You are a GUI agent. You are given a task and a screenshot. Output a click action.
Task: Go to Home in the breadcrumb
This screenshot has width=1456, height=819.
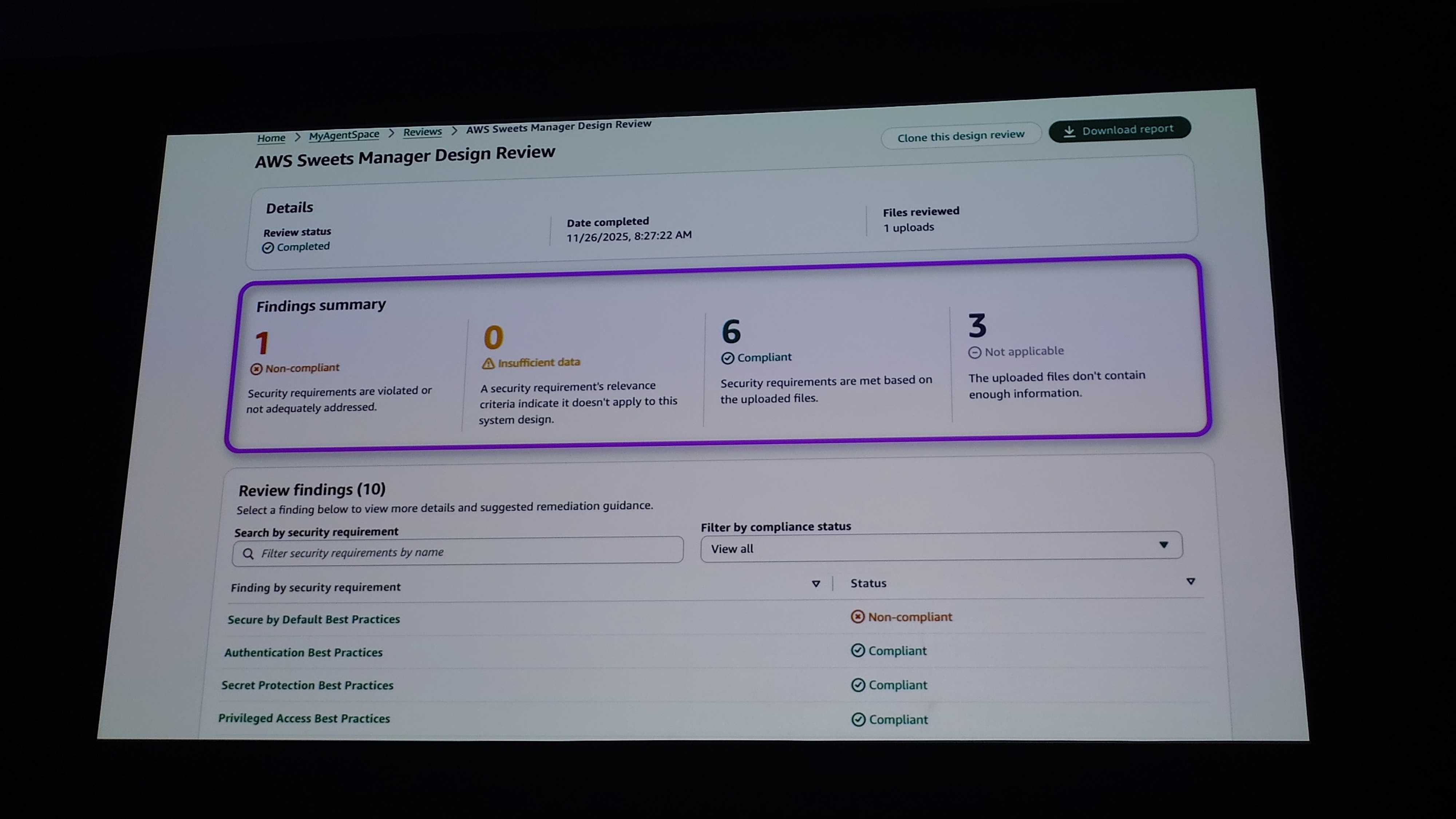(x=271, y=138)
